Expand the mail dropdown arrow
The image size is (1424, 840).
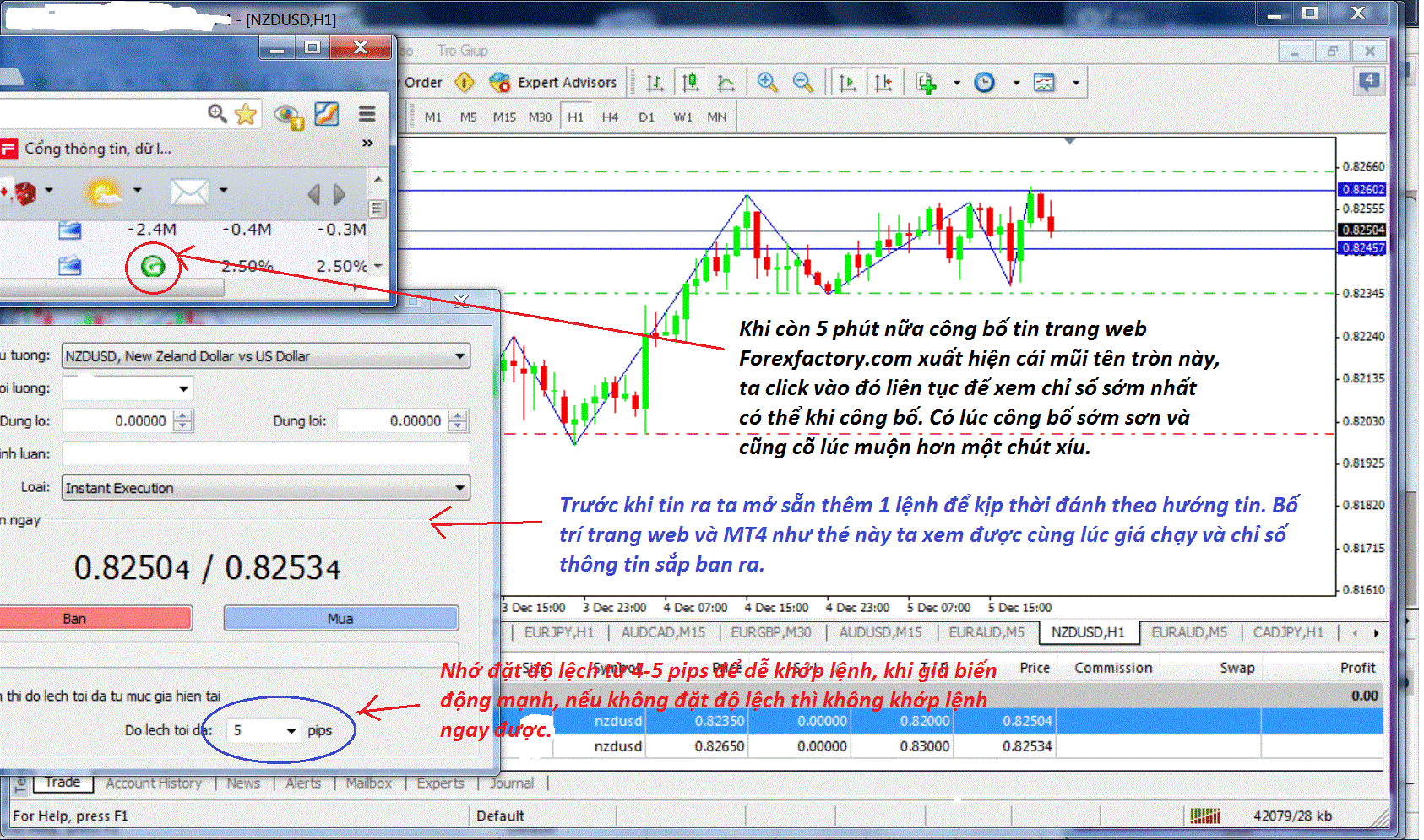click(x=223, y=191)
